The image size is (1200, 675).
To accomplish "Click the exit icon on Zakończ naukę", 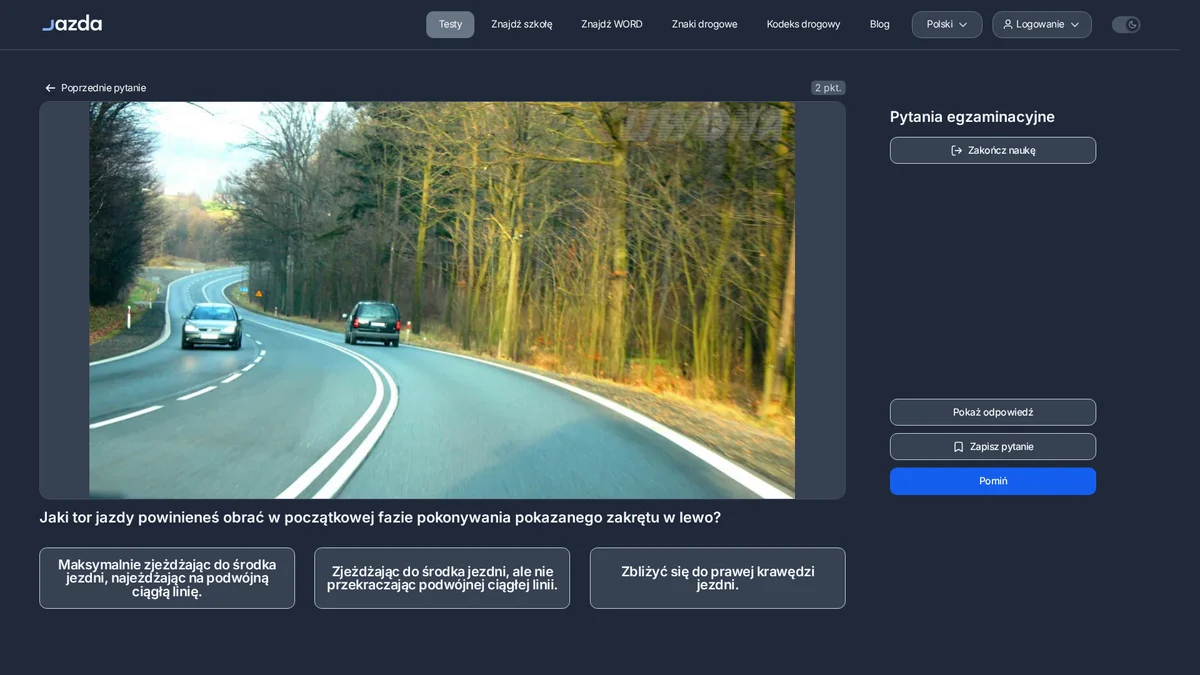I will (957, 150).
